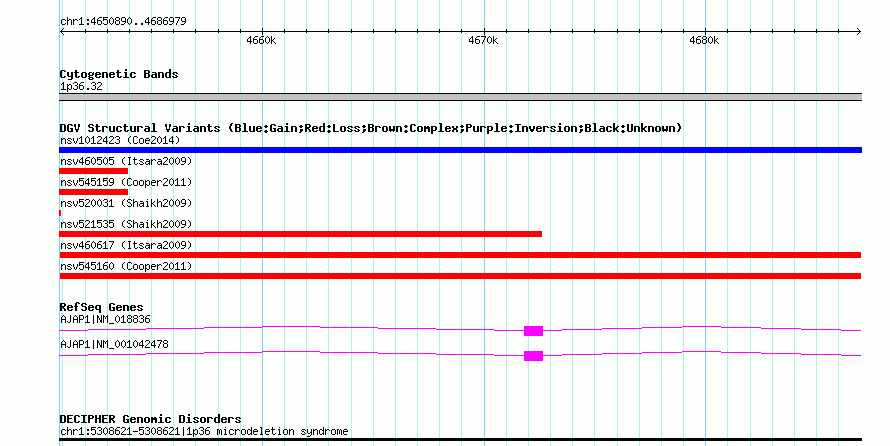Click the AJAP1|NM_001042478 exon block

click(x=534, y=356)
